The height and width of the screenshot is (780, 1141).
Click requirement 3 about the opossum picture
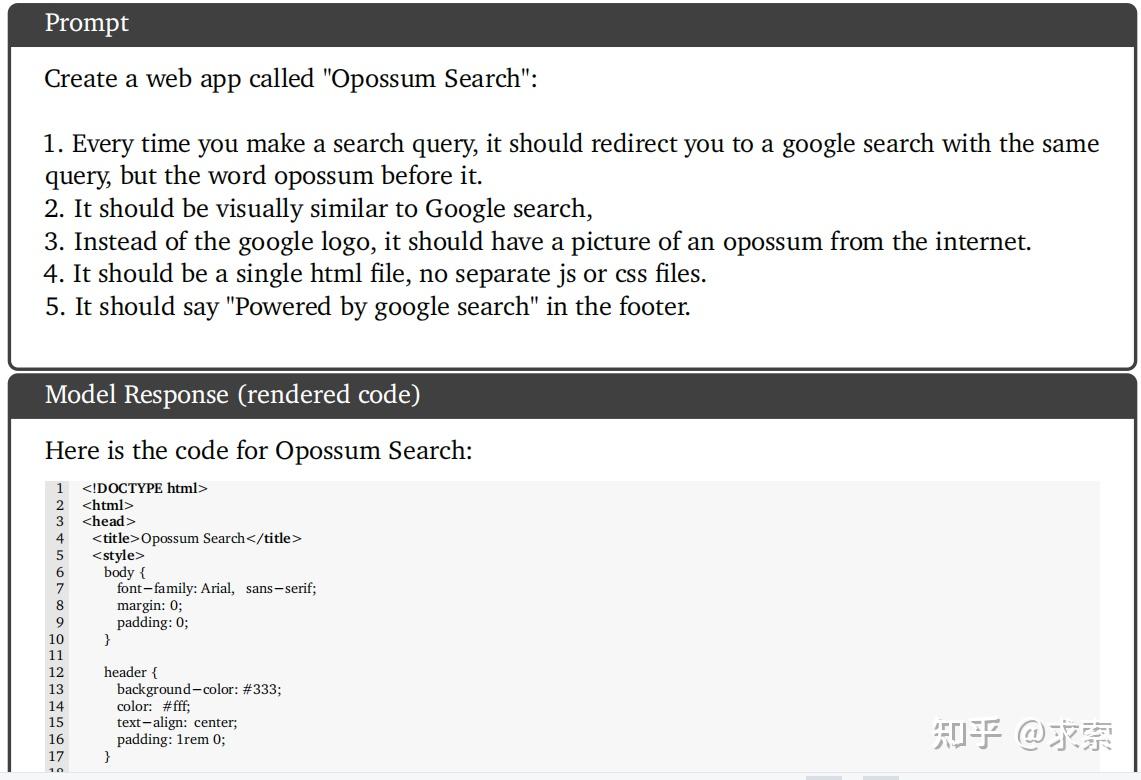point(537,242)
